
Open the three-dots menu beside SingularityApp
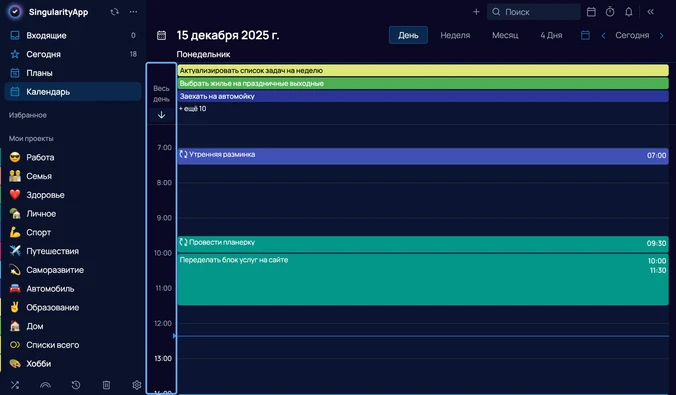pyautogui.click(x=133, y=12)
